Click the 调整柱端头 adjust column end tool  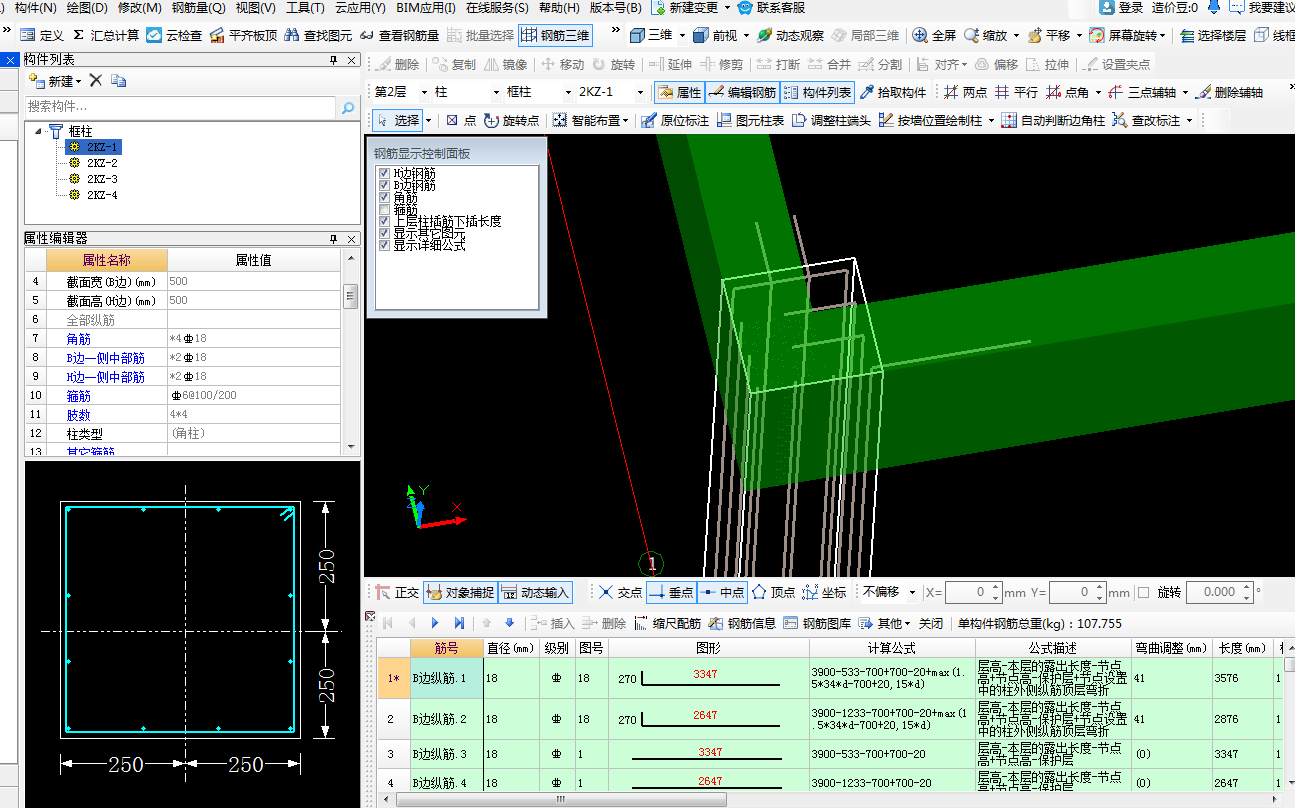pos(831,120)
